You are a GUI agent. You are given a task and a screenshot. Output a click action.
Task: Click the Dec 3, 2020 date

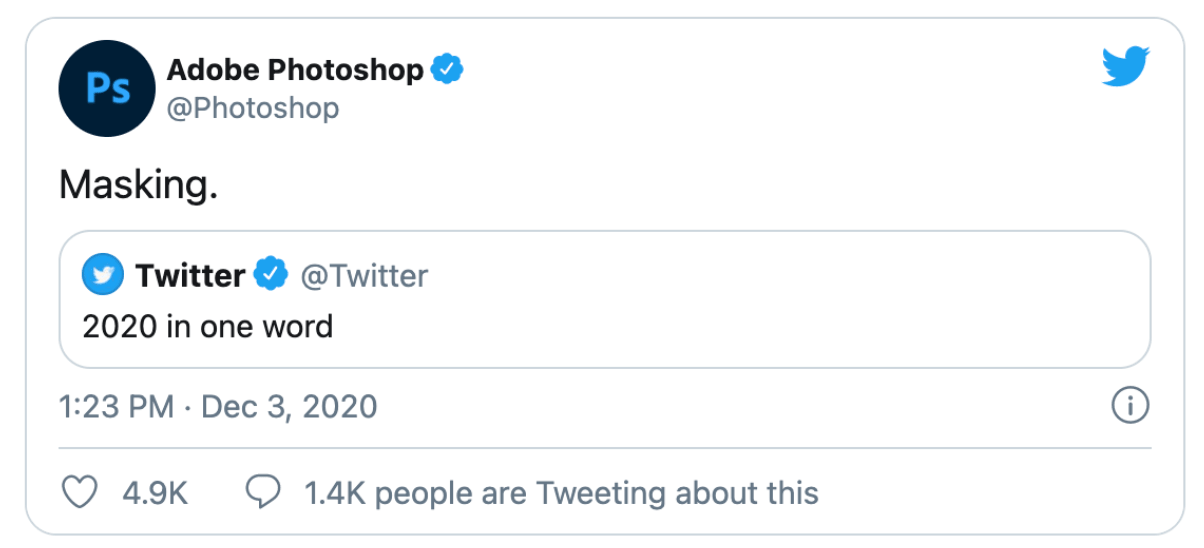[x=289, y=407]
